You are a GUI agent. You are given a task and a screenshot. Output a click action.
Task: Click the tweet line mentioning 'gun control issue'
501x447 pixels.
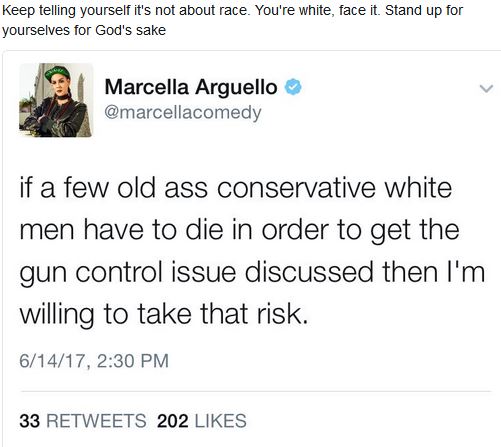tap(252, 273)
